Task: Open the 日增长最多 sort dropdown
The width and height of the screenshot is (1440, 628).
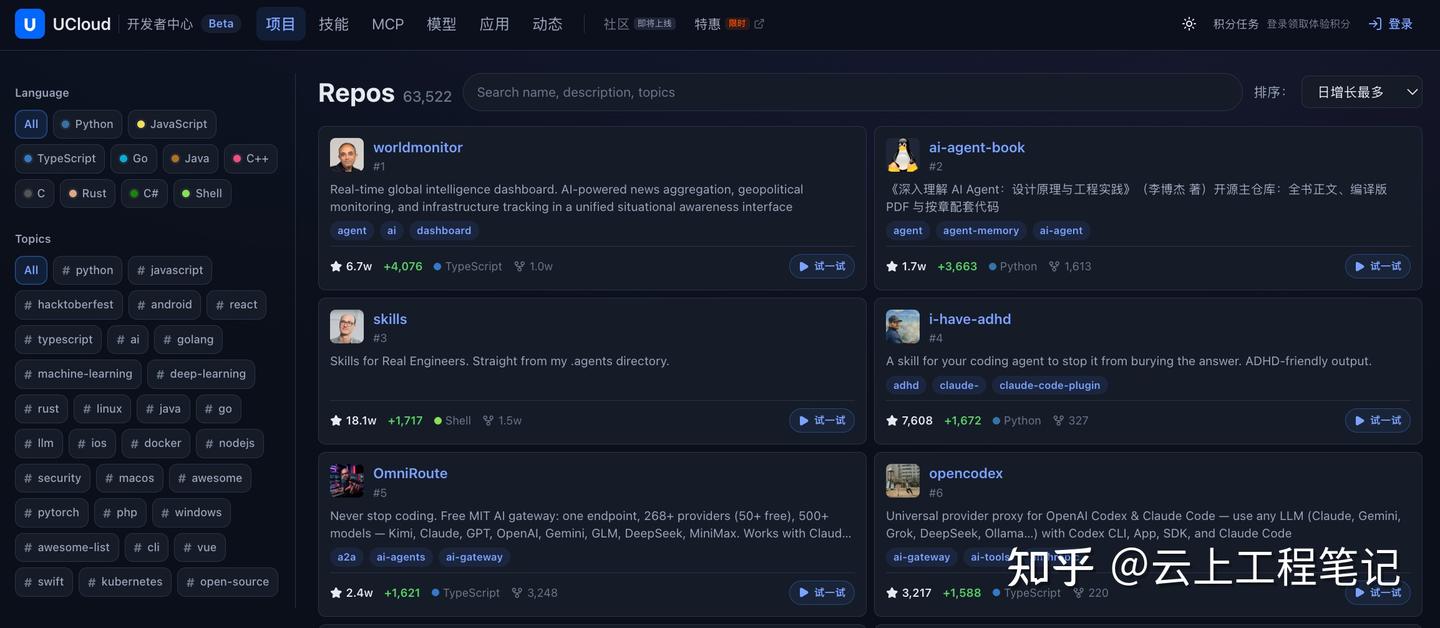Action: click(1362, 92)
